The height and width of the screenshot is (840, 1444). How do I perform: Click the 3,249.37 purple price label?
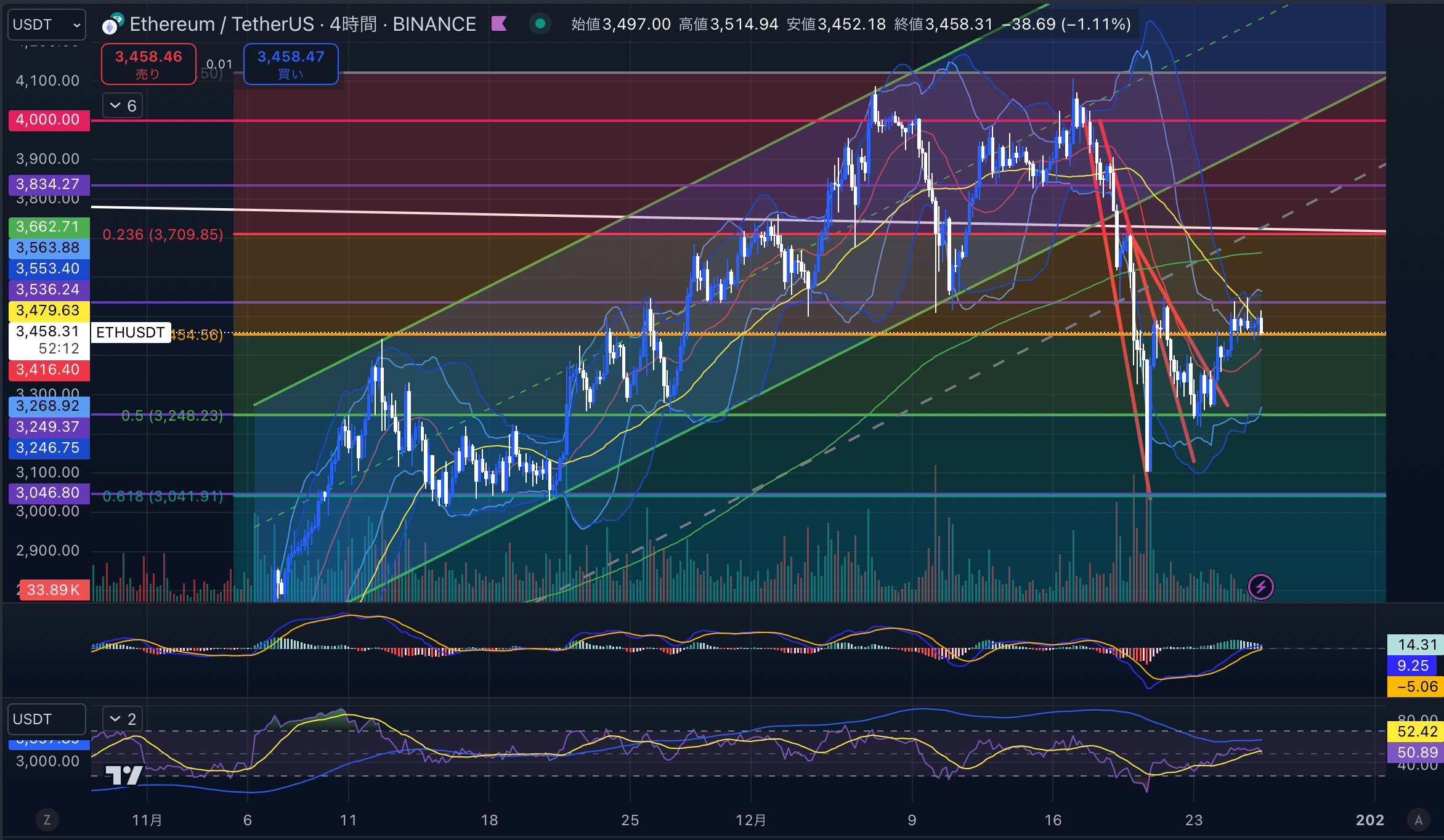click(49, 427)
